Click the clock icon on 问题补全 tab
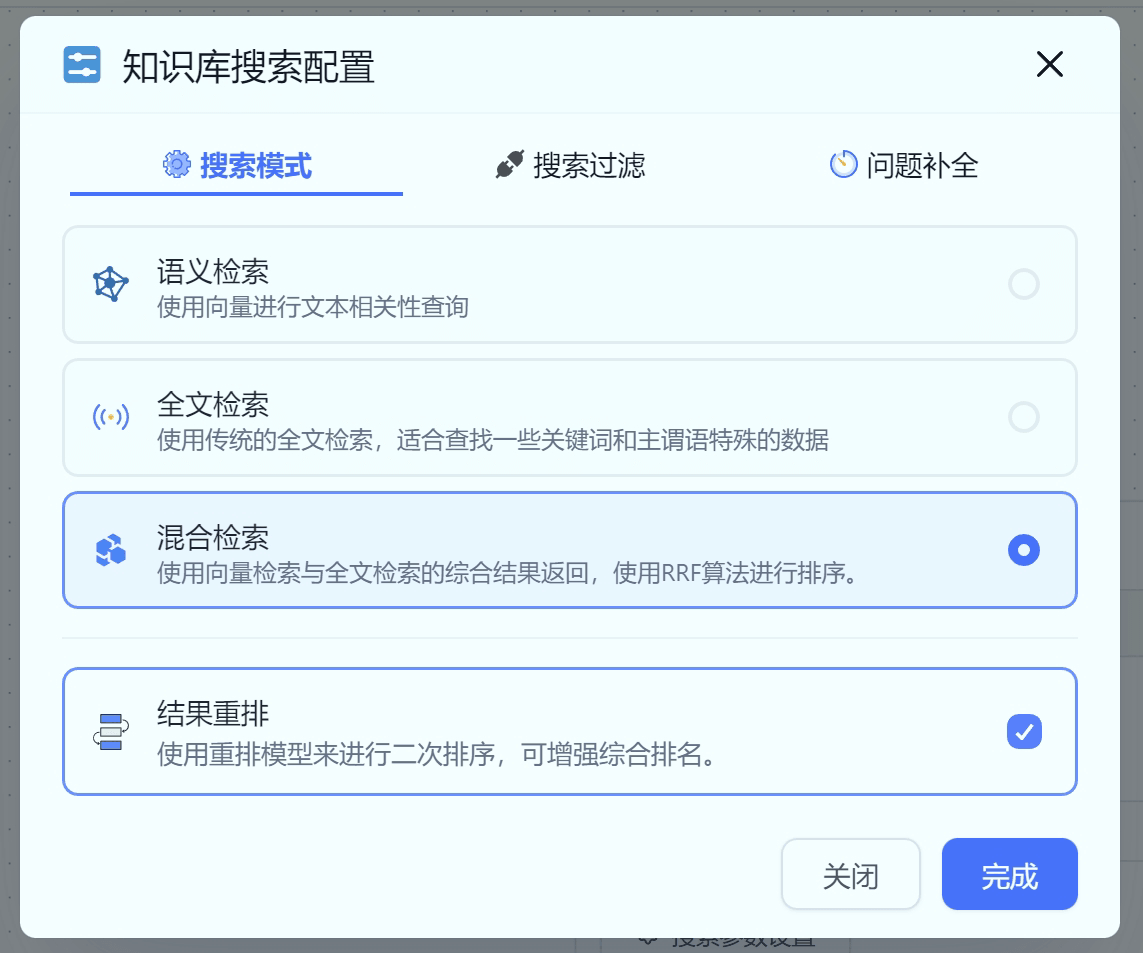 click(x=843, y=165)
